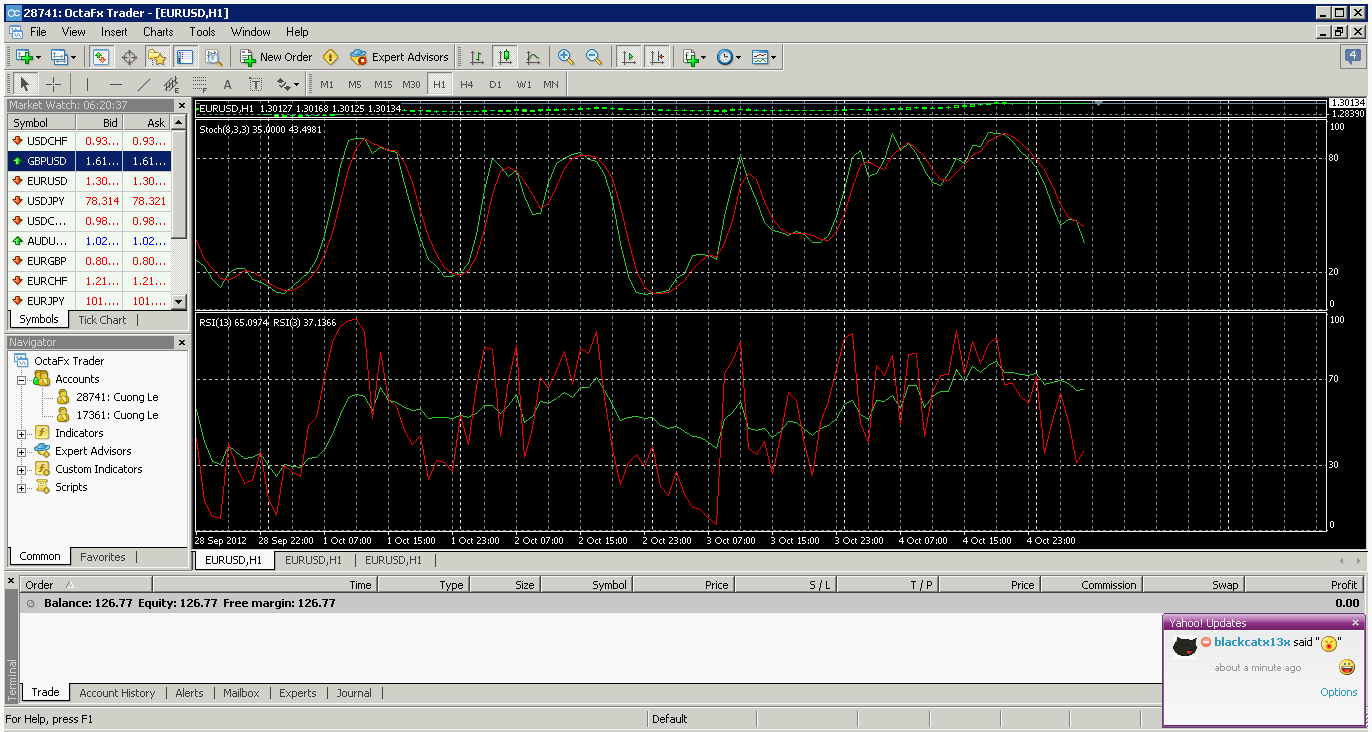Open the Charts menu
This screenshot has width=1372, height=732.
tap(158, 32)
